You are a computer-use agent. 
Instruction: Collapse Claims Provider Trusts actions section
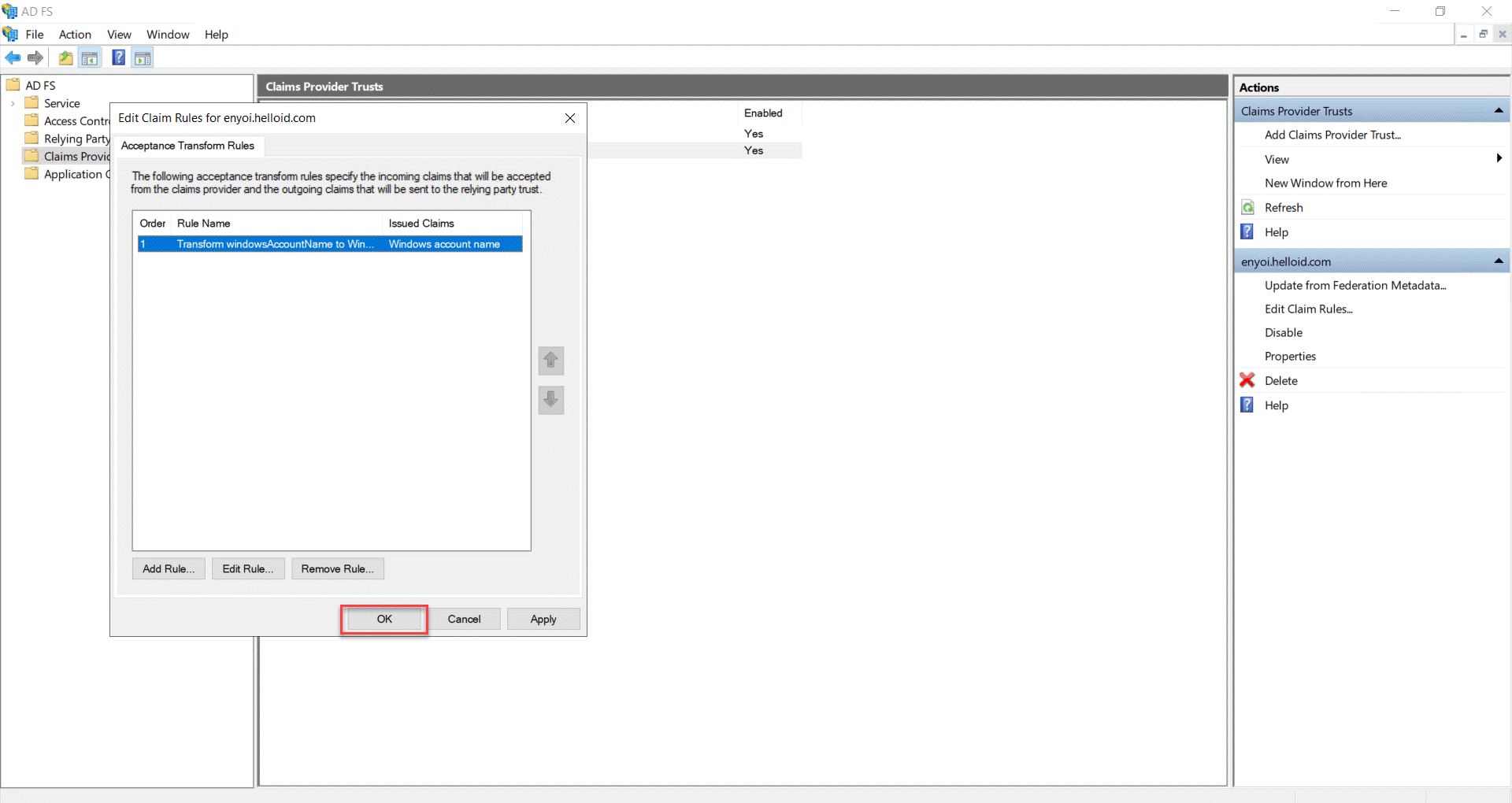point(1499,111)
